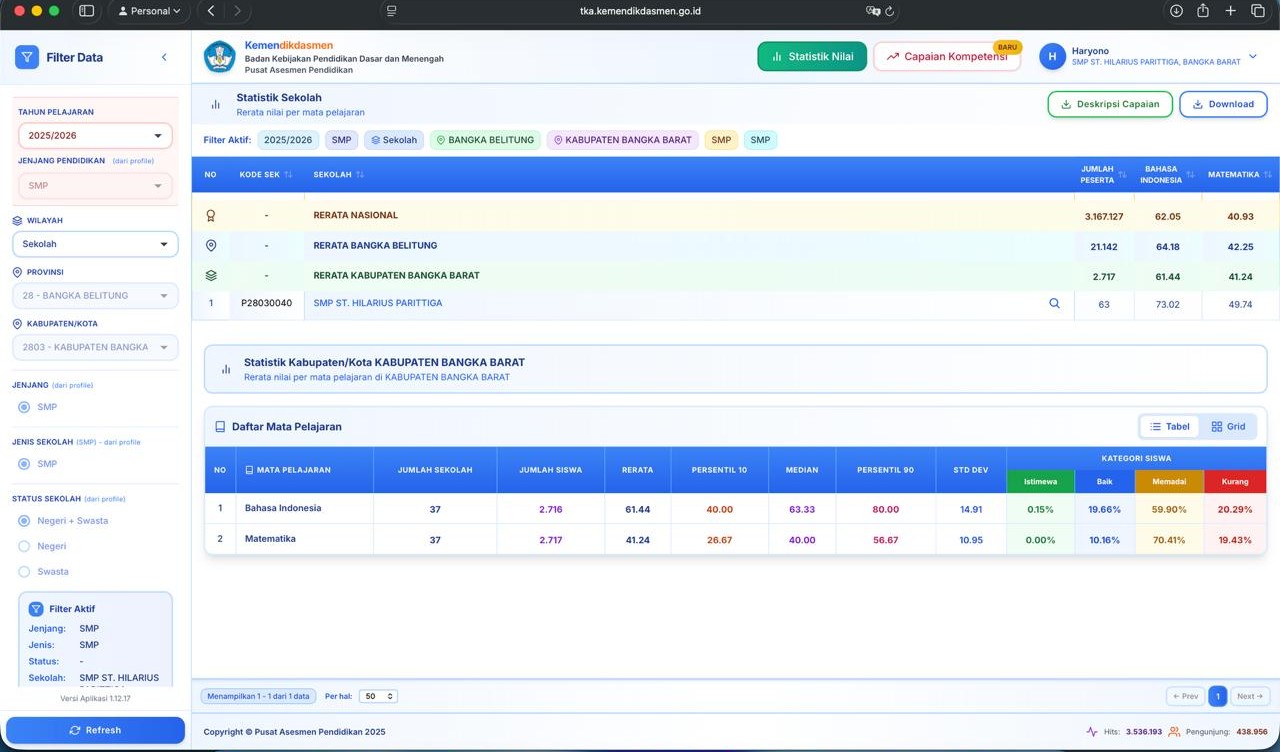Click the Filter Data funnel icon
The image size is (1280, 752).
(27, 57)
